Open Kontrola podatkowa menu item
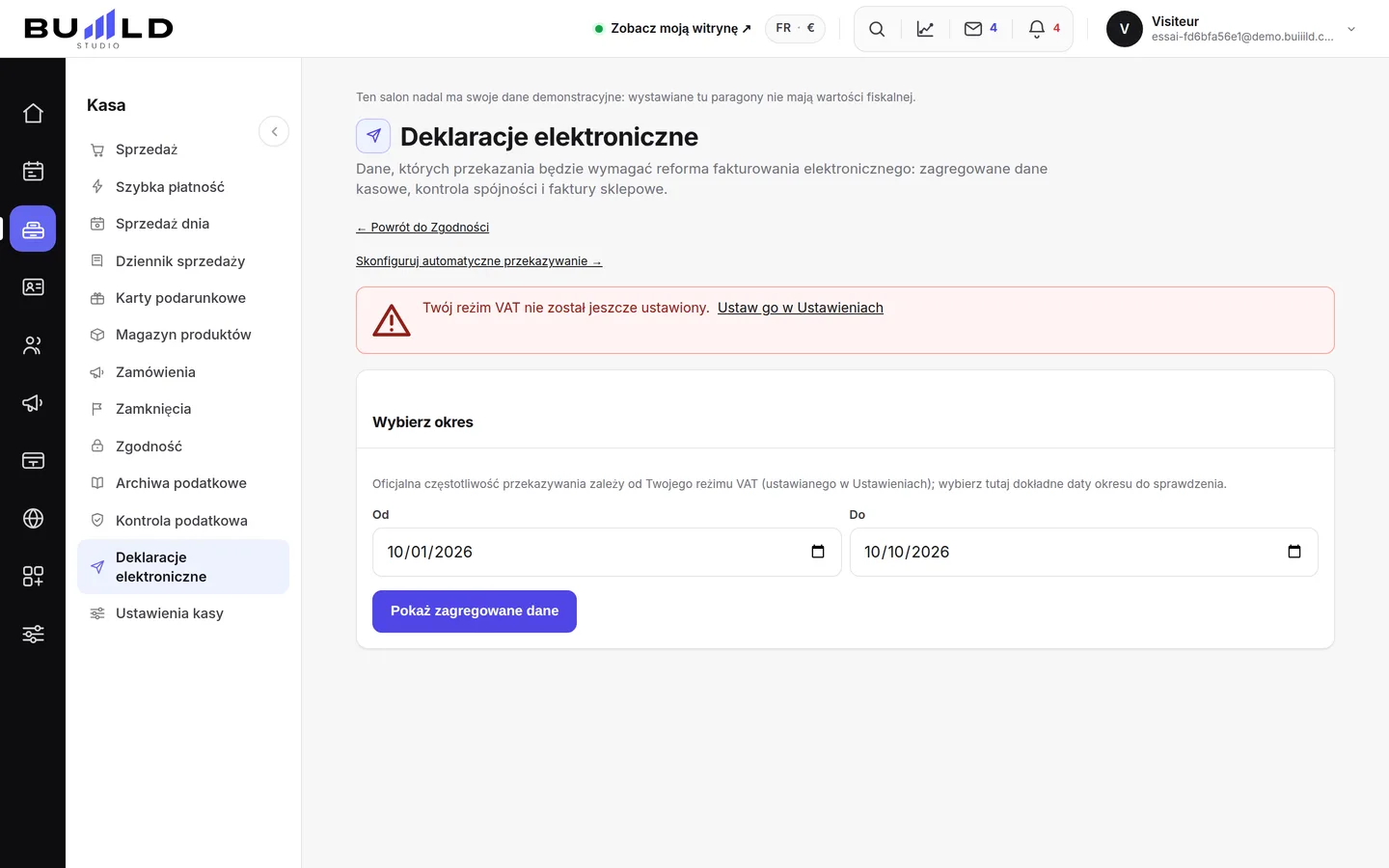1389x868 pixels. [183, 521]
